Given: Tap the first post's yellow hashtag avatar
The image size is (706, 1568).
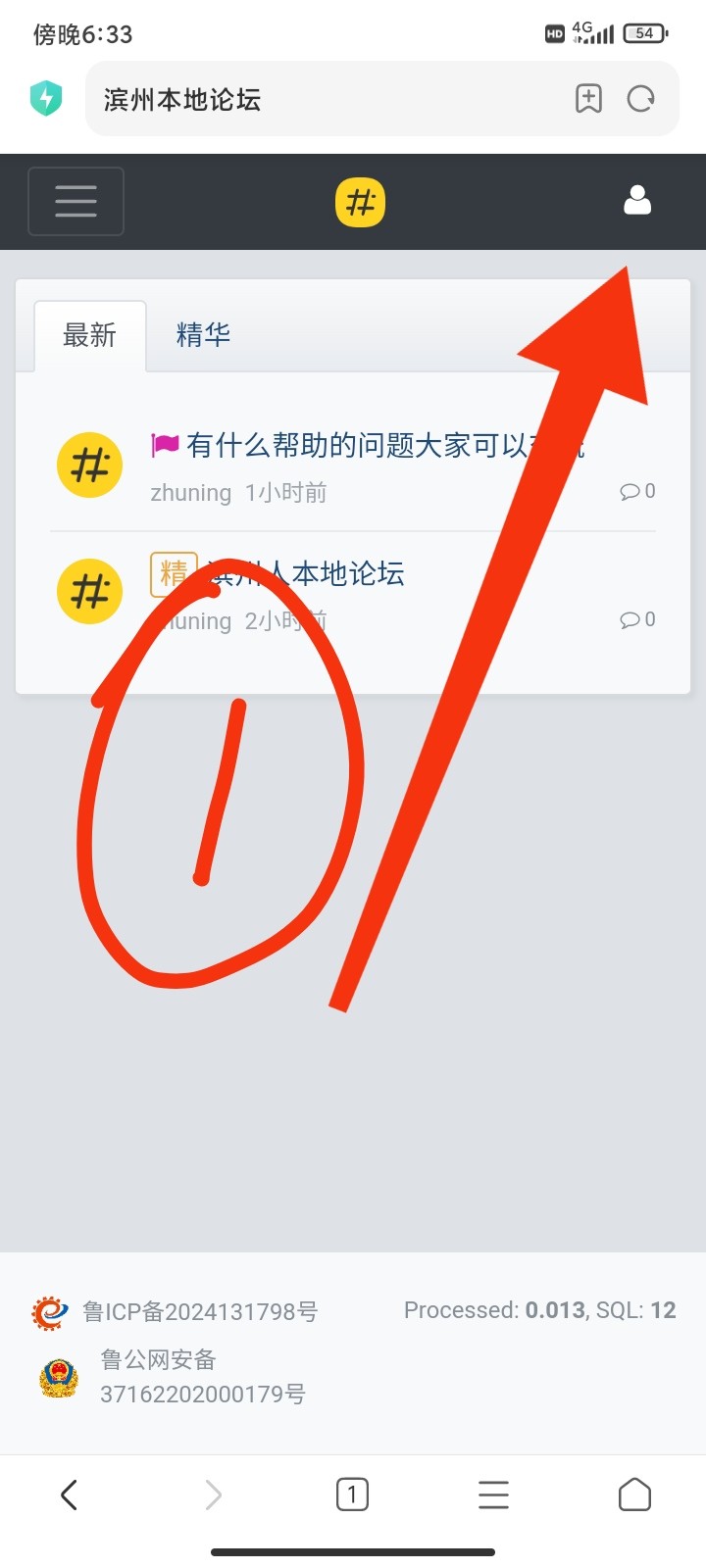Looking at the screenshot, I should point(90,465).
